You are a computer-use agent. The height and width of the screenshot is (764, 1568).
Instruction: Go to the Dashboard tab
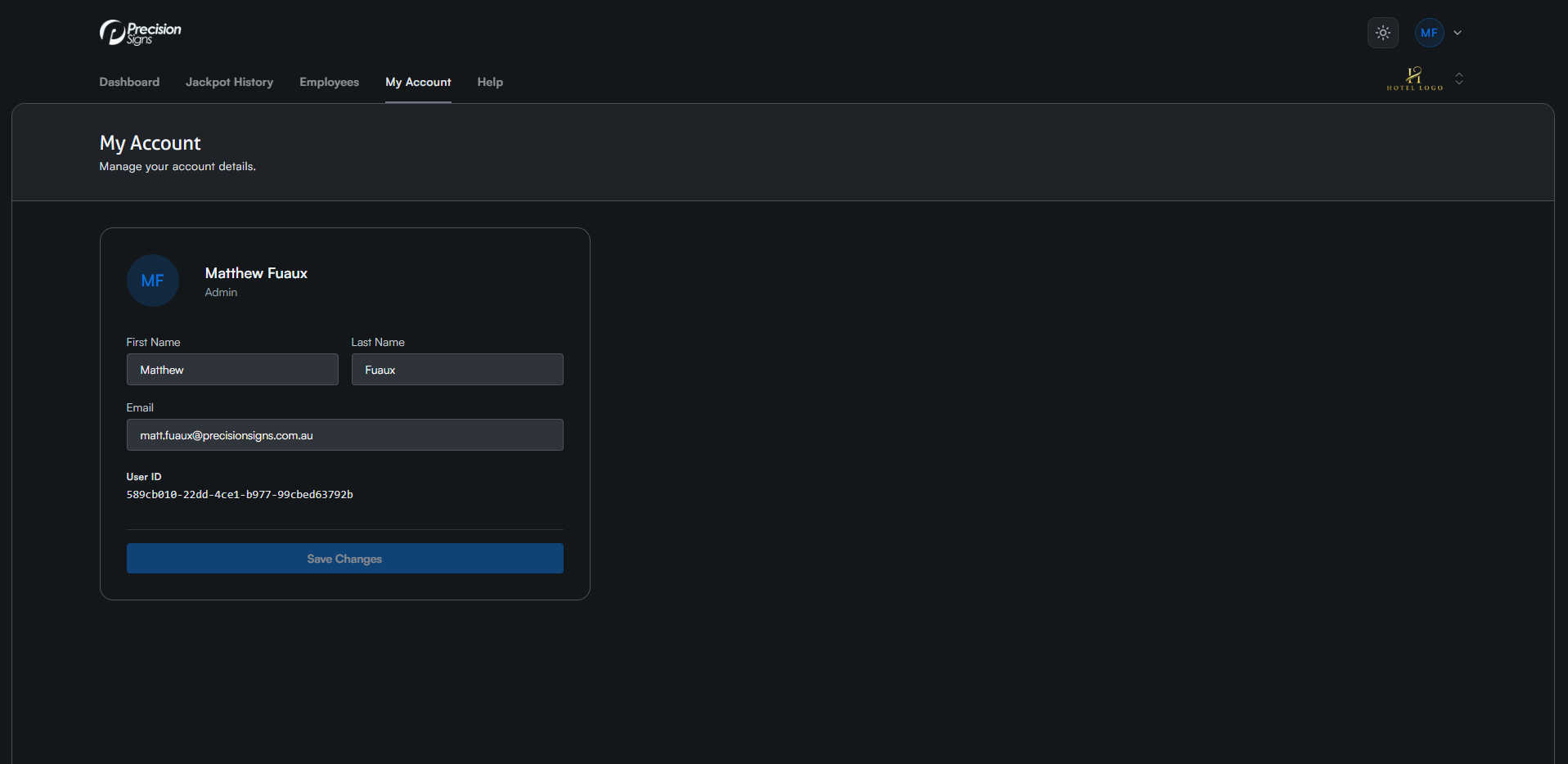pos(129,82)
